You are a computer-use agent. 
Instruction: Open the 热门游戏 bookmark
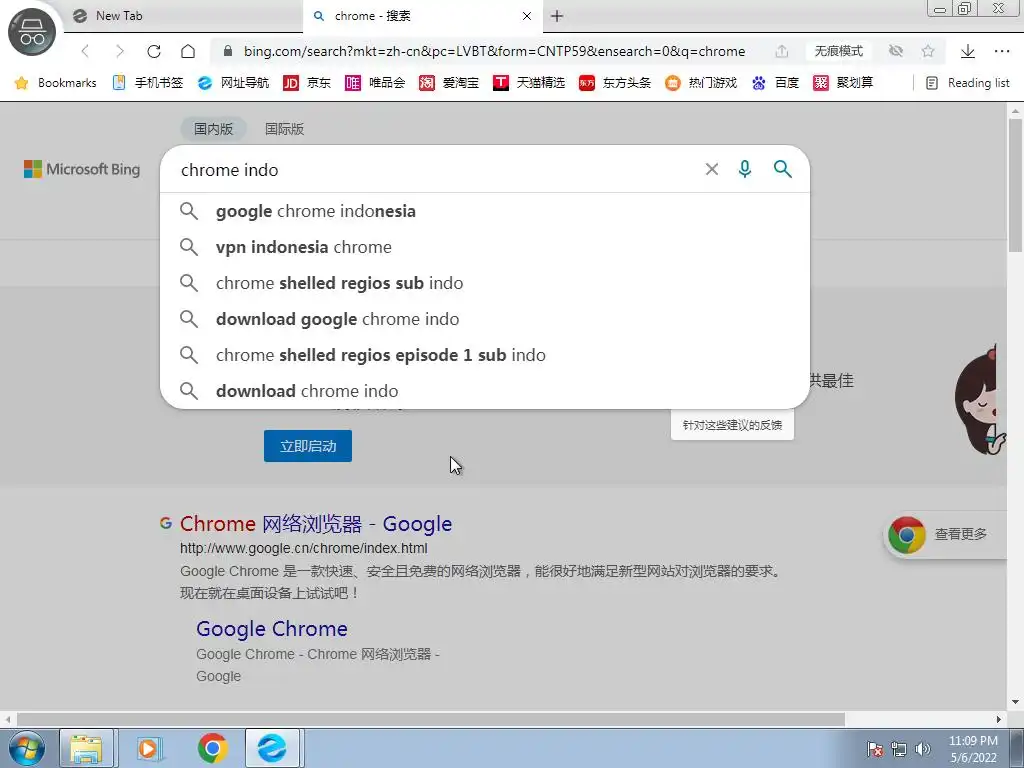point(701,83)
